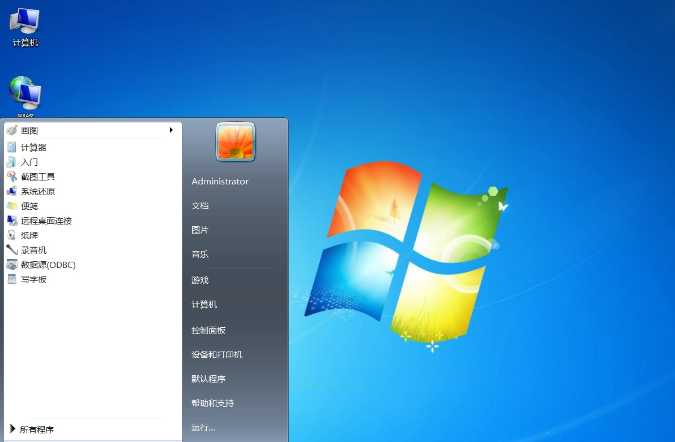Open 计算机 in the Start menu right pane
Image resolution: width=675 pixels, height=442 pixels.
click(x=204, y=304)
